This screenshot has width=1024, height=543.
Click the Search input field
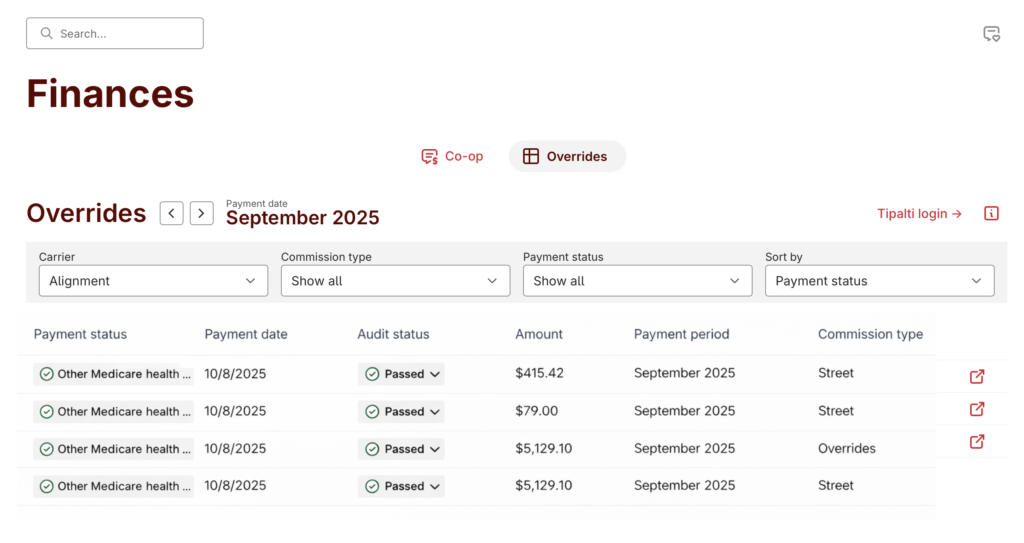click(125, 34)
